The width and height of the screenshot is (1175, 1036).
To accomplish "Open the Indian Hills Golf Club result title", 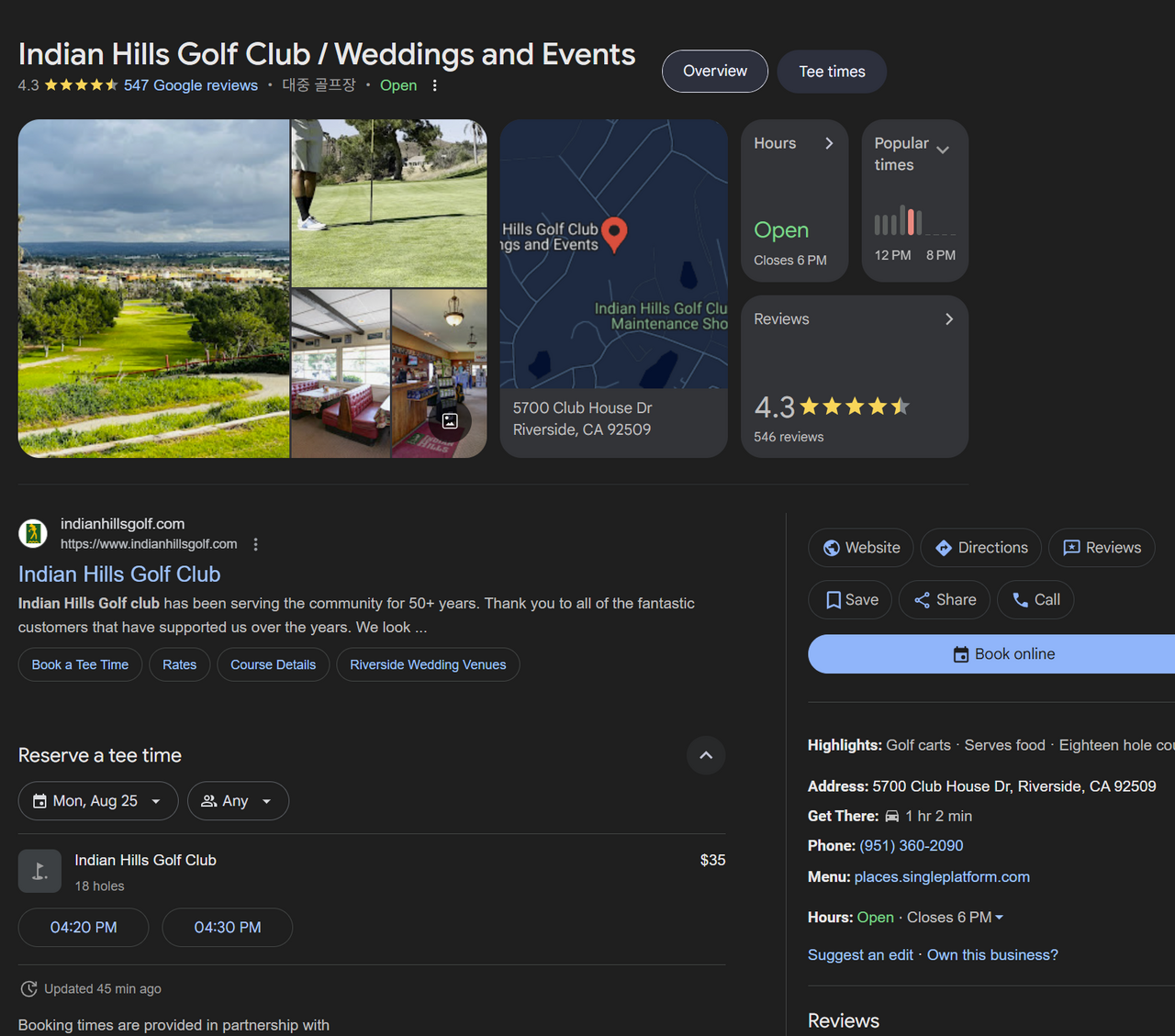I will click(x=119, y=574).
